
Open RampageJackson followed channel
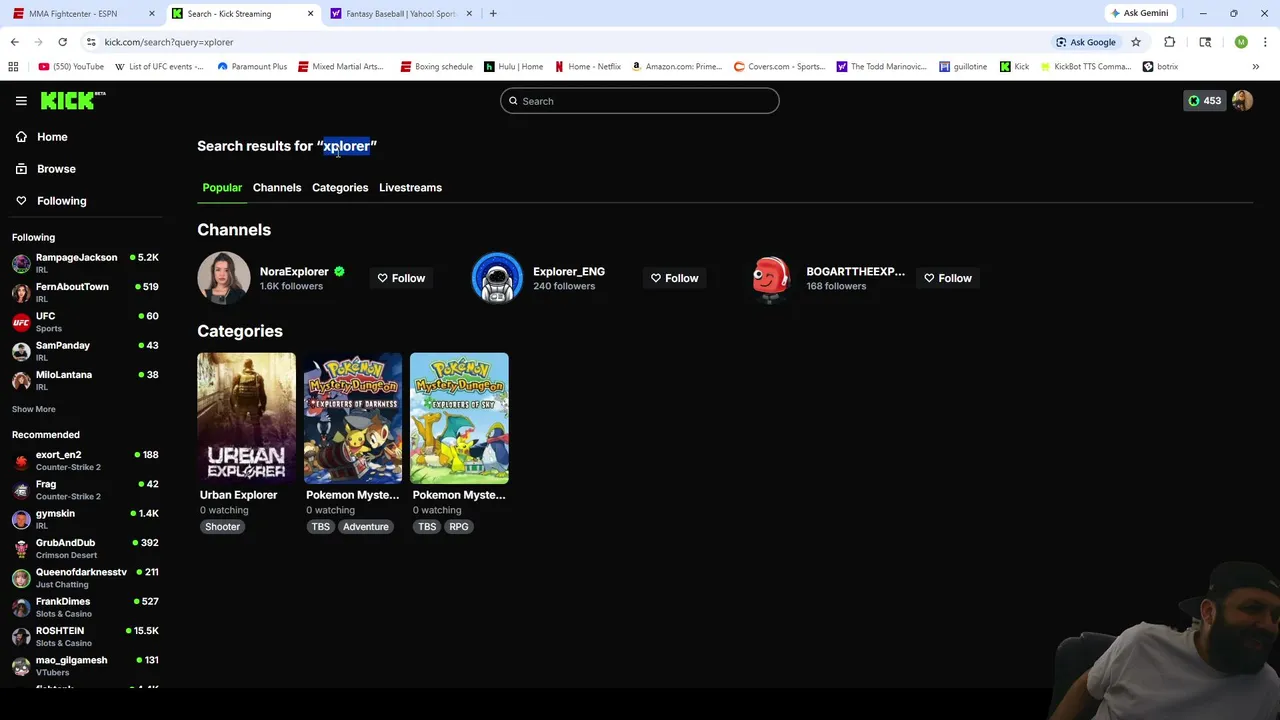85,264
